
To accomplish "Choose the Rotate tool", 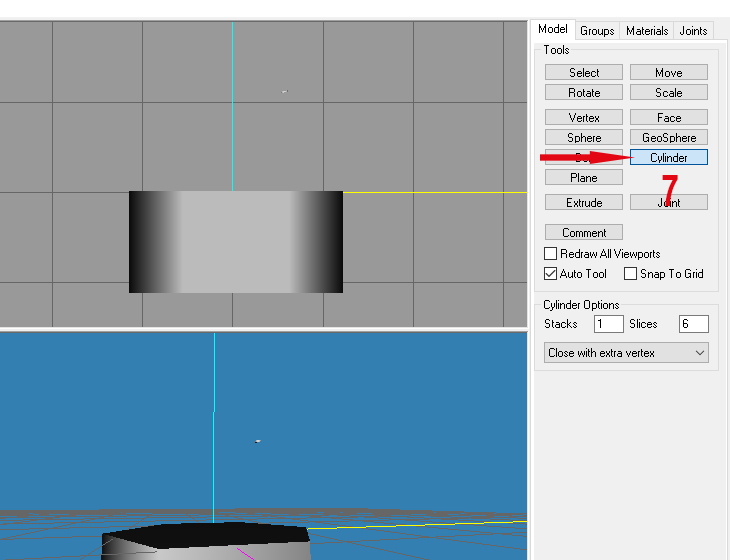I will [x=584, y=92].
